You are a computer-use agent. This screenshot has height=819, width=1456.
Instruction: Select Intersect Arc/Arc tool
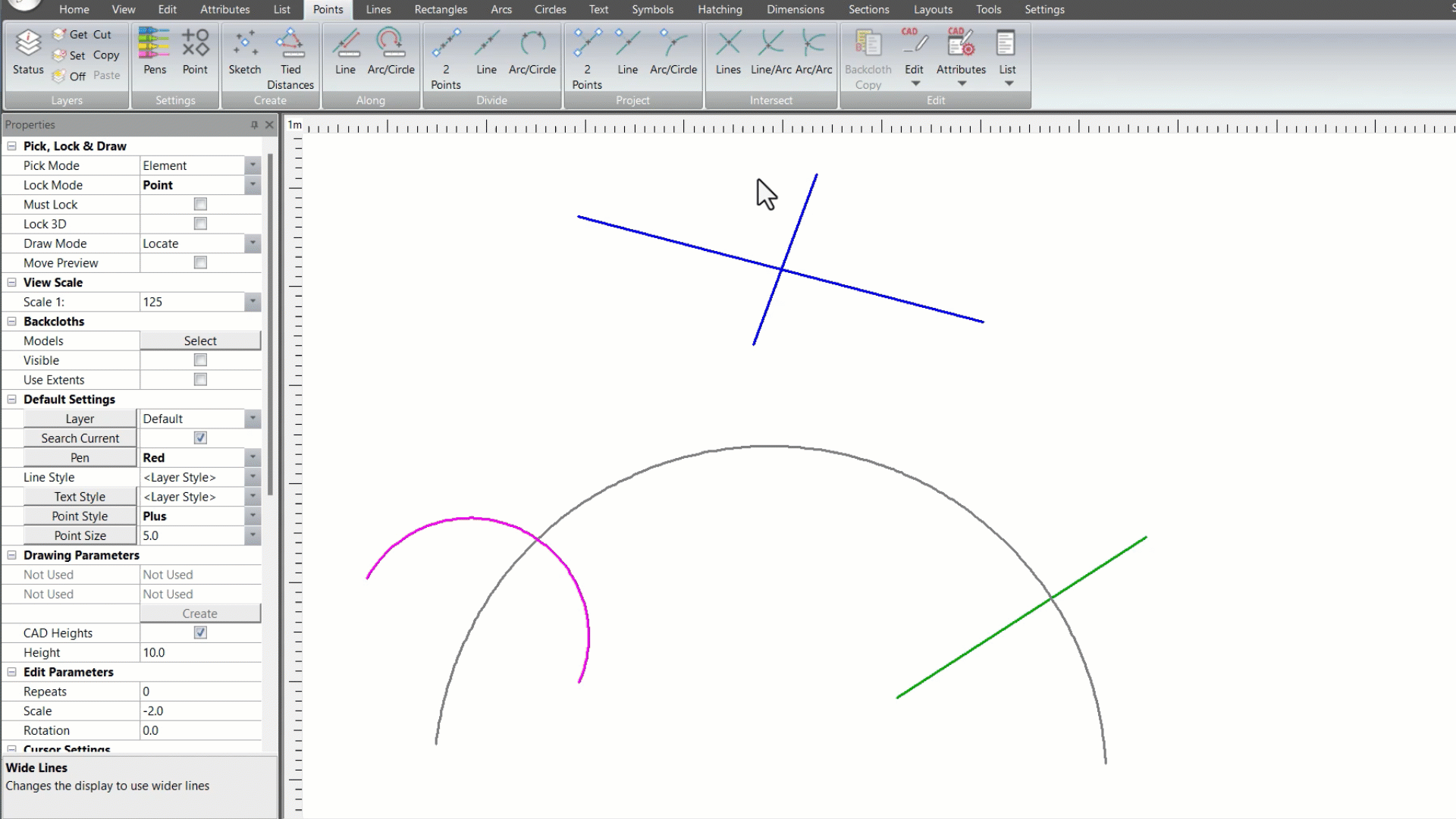tap(814, 45)
